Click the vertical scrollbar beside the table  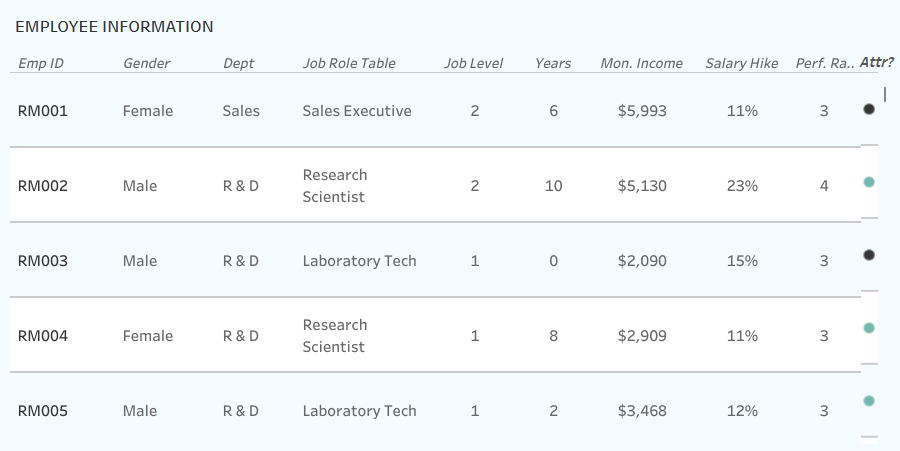885,96
